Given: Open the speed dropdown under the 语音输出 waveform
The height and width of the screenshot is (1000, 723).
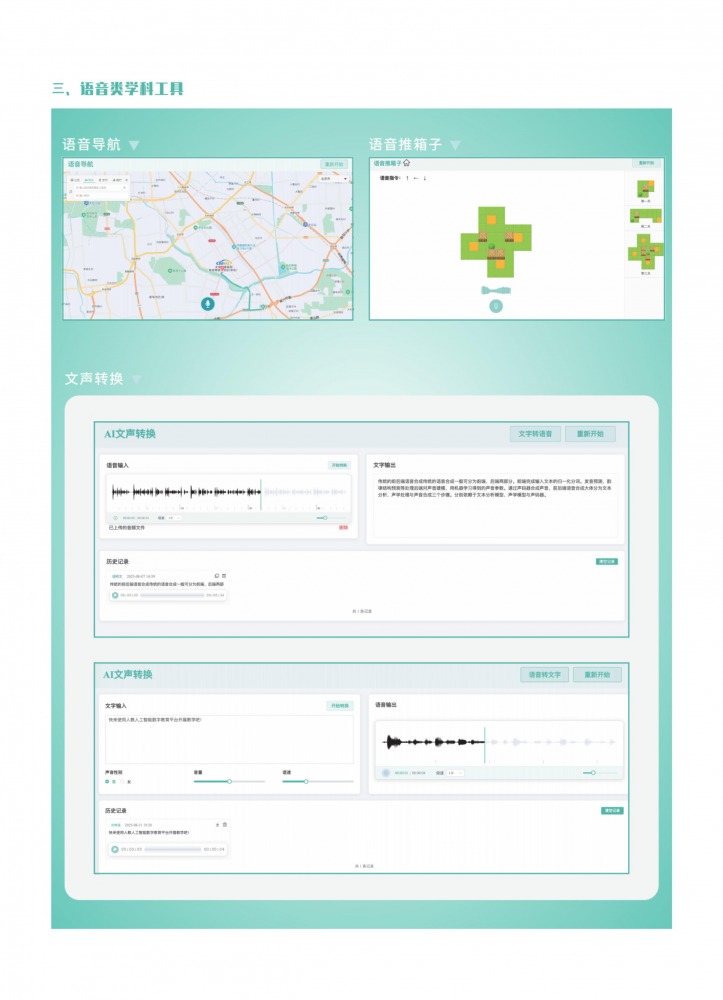Looking at the screenshot, I should tap(456, 773).
